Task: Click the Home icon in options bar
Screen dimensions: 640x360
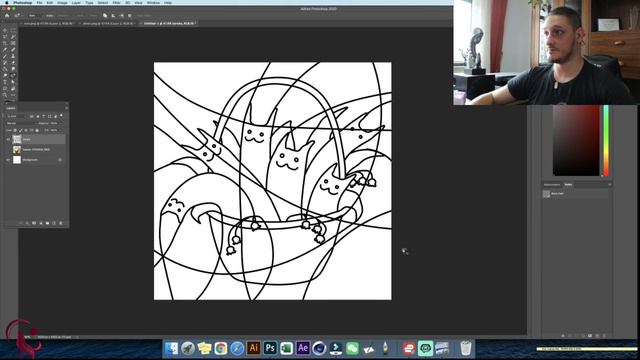Action: point(7,16)
